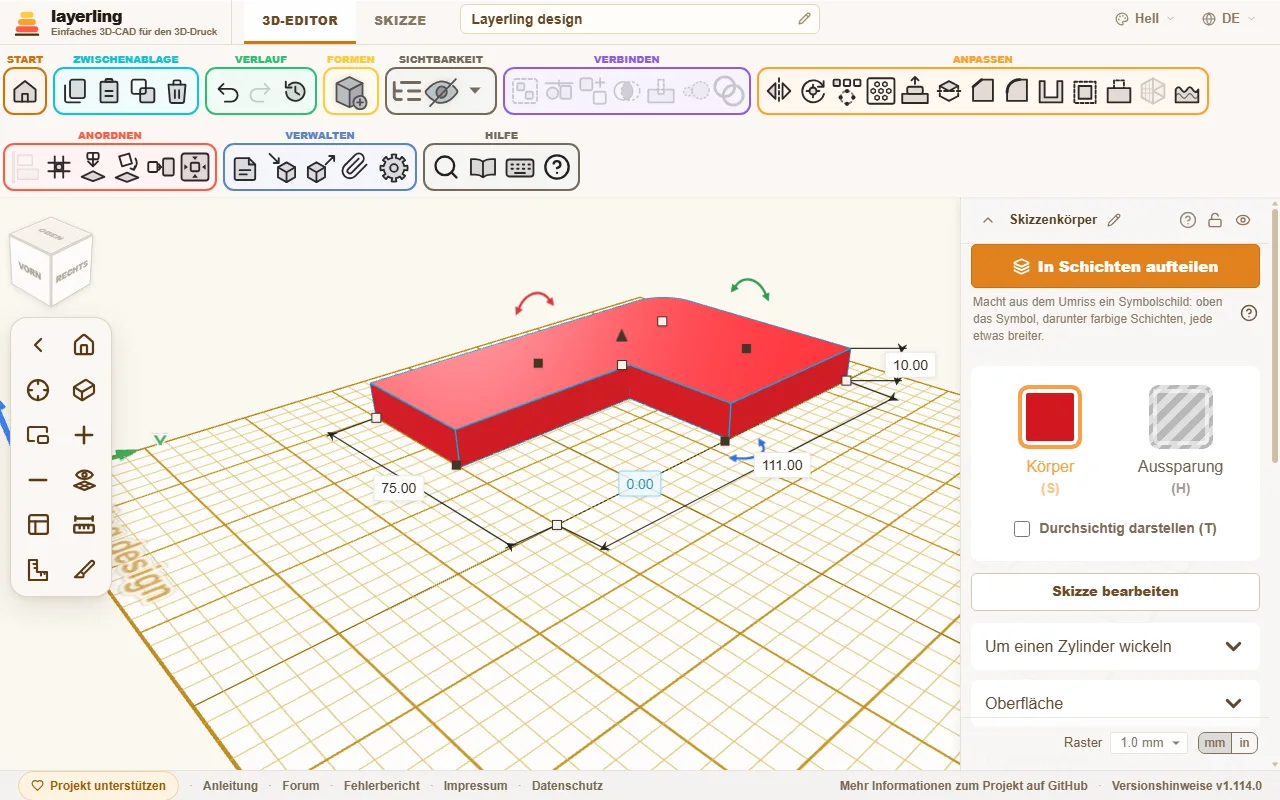Click the paste clipboard icon
The height and width of the screenshot is (800, 1280).
click(x=109, y=92)
